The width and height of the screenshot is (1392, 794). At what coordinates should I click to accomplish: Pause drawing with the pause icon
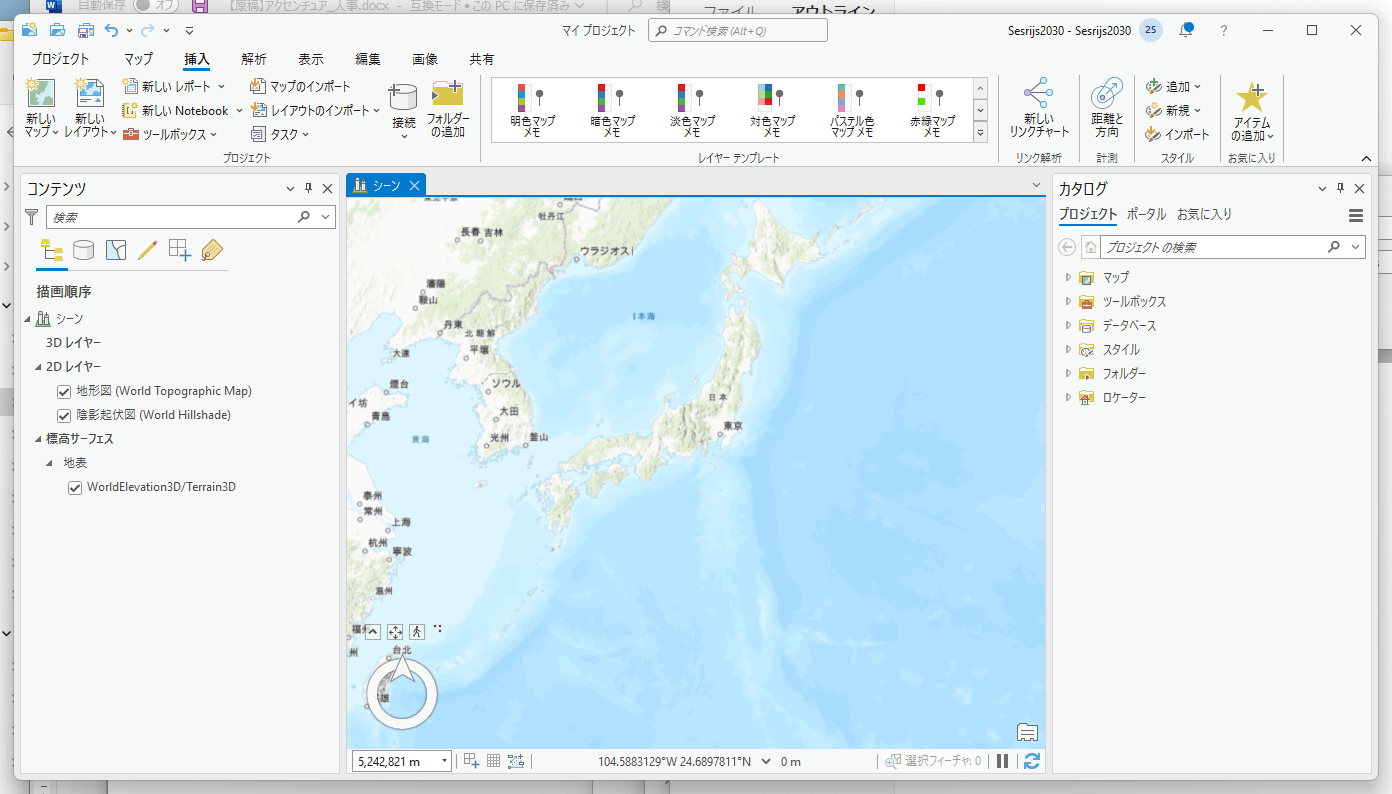tap(1003, 761)
